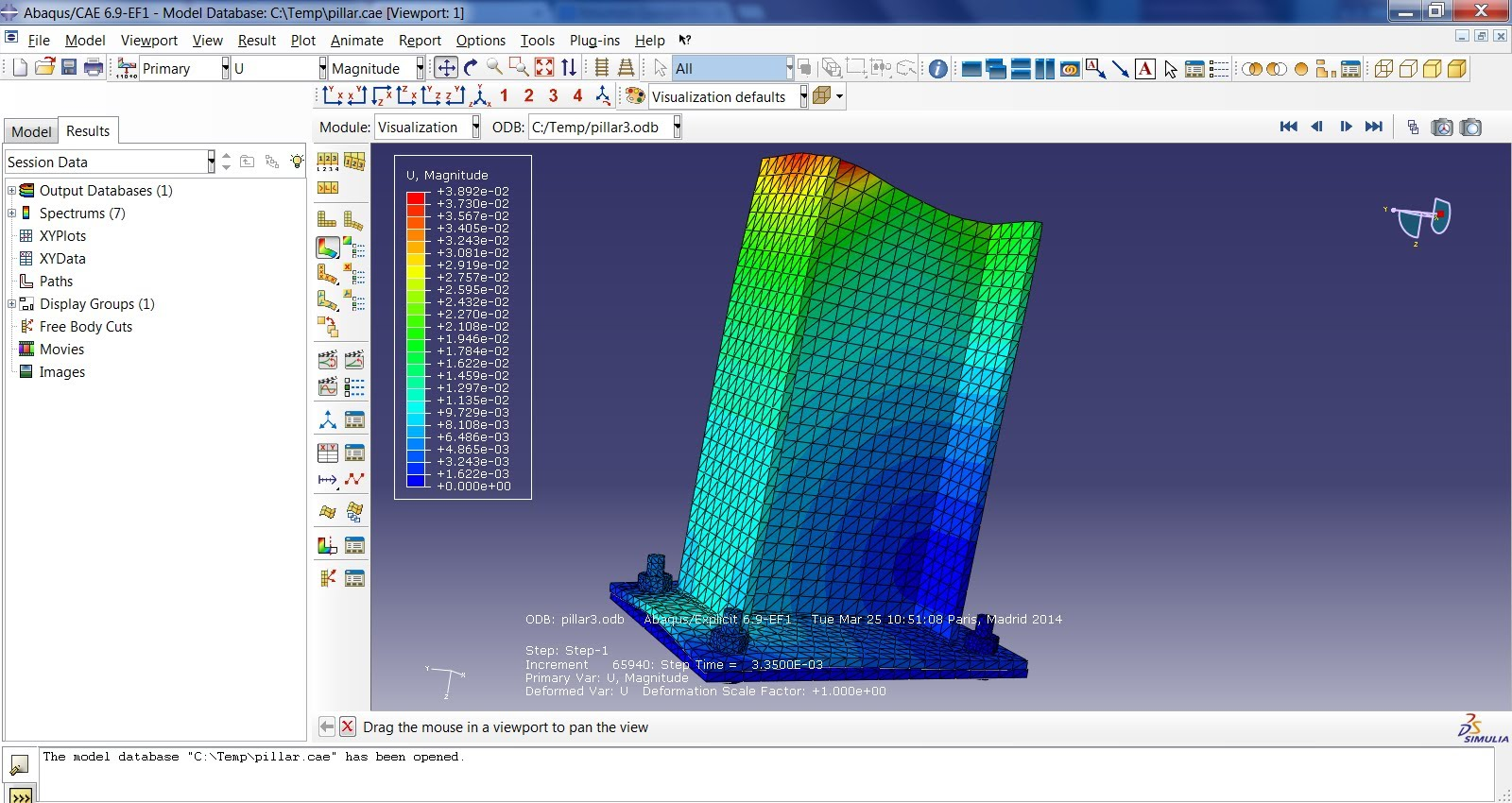This screenshot has height=803, width=1512.
Task: Click the Print toolbar icon
Action: click(94, 68)
